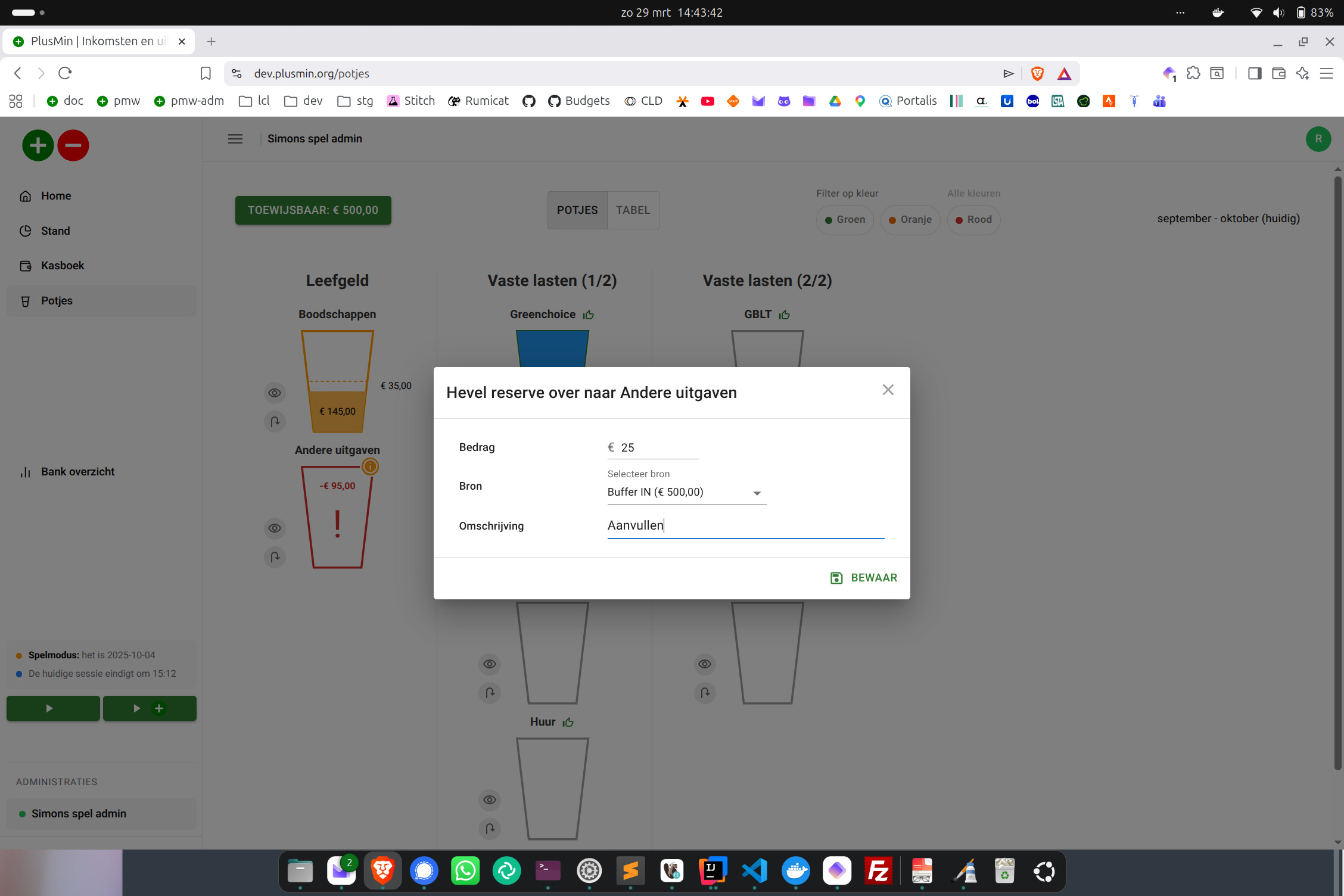The width and height of the screenshot is (1344, 896).
Task: Open the WhatsApp icon in the dock
Action: [x=465, y=871]
